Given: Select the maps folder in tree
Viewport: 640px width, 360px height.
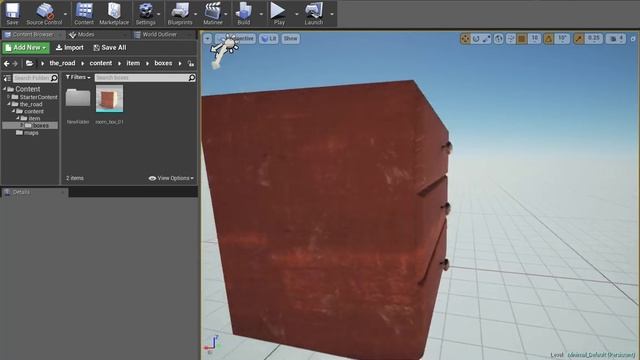Looking at the screenshot, I should point(31,133).
